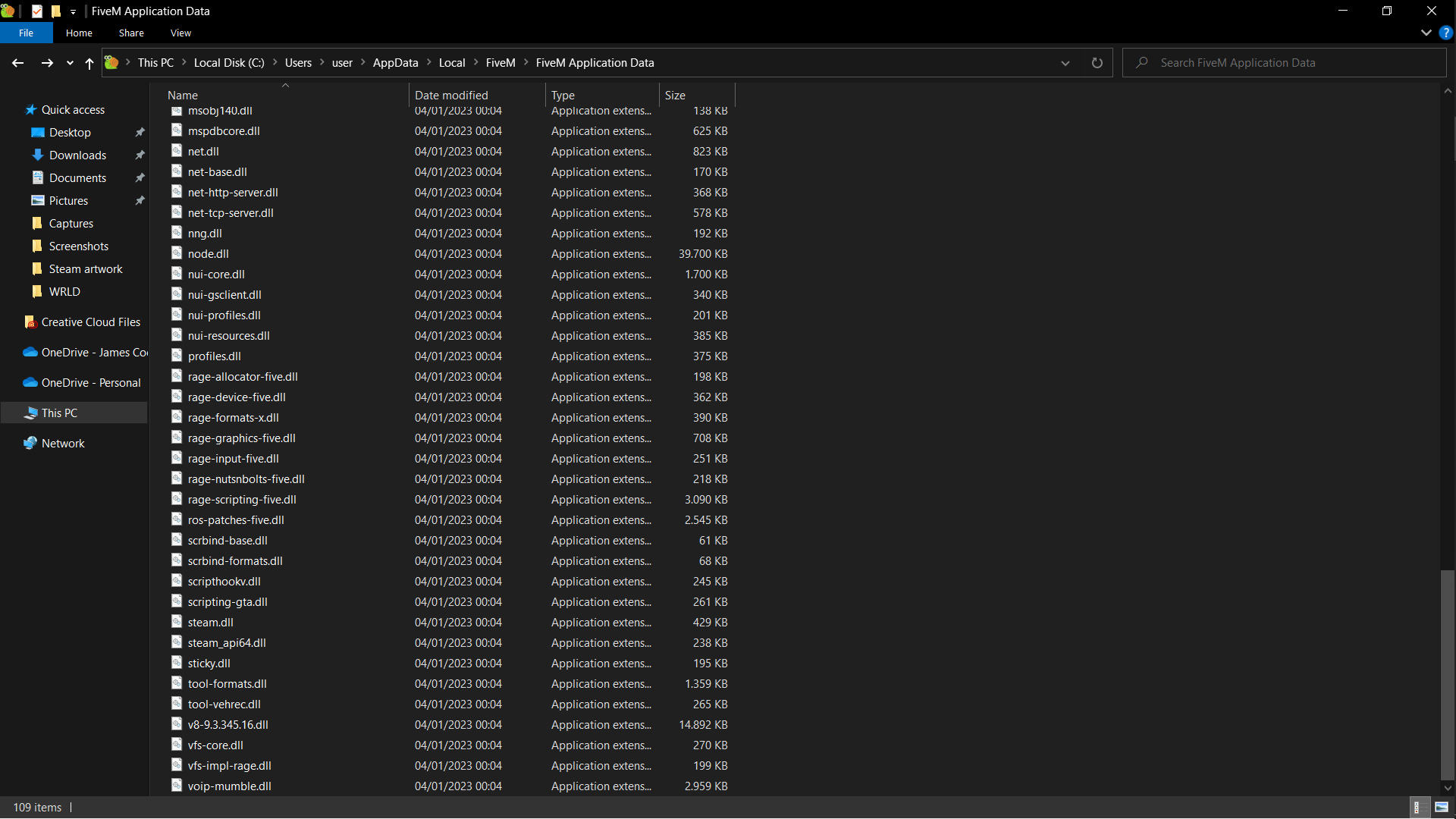Select Network in navigation pane
The width and height of the screenshot is (1456, 819).
click(x=63, y=444)
